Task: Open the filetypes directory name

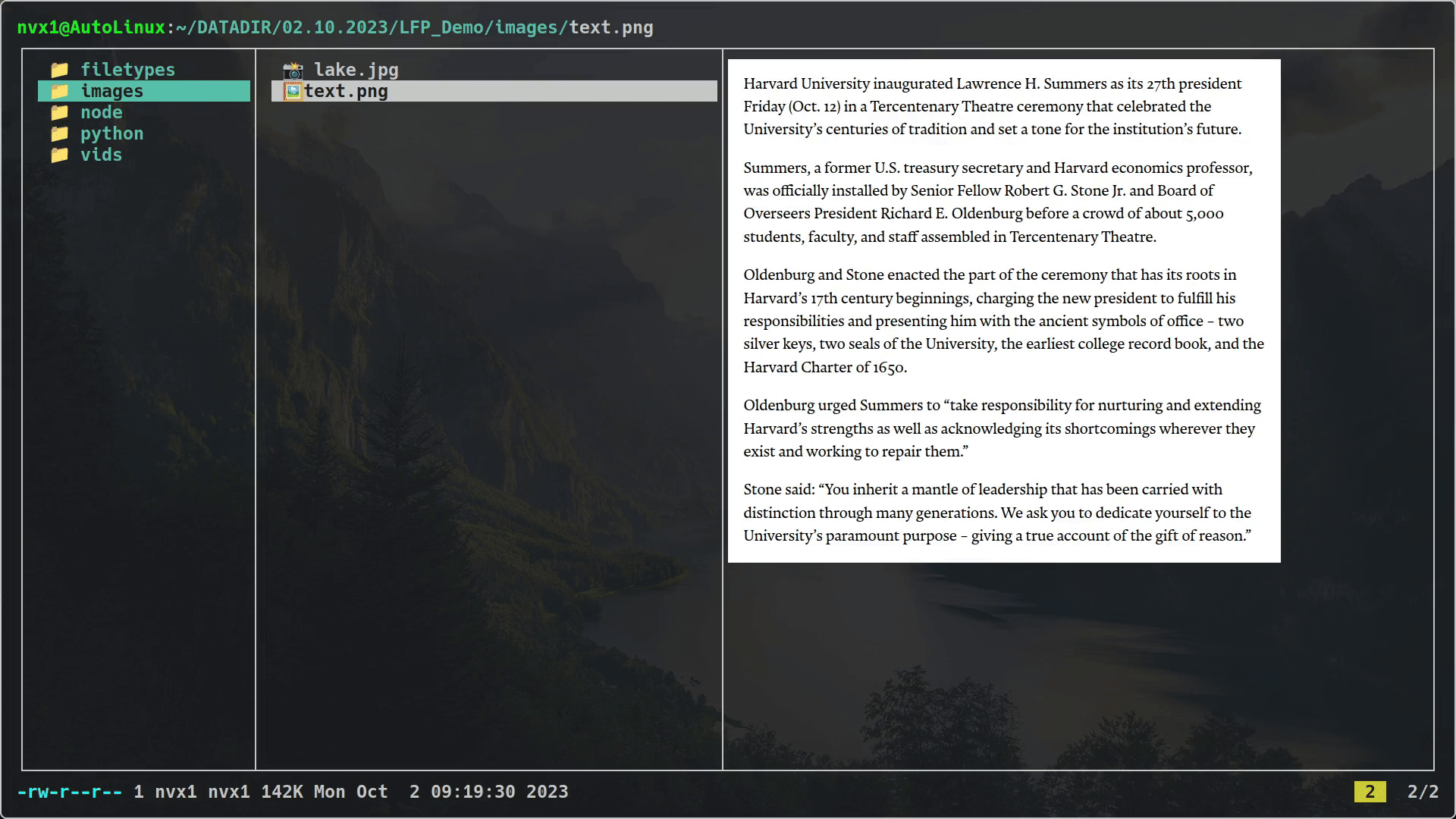Action: (x=128, y=70)
